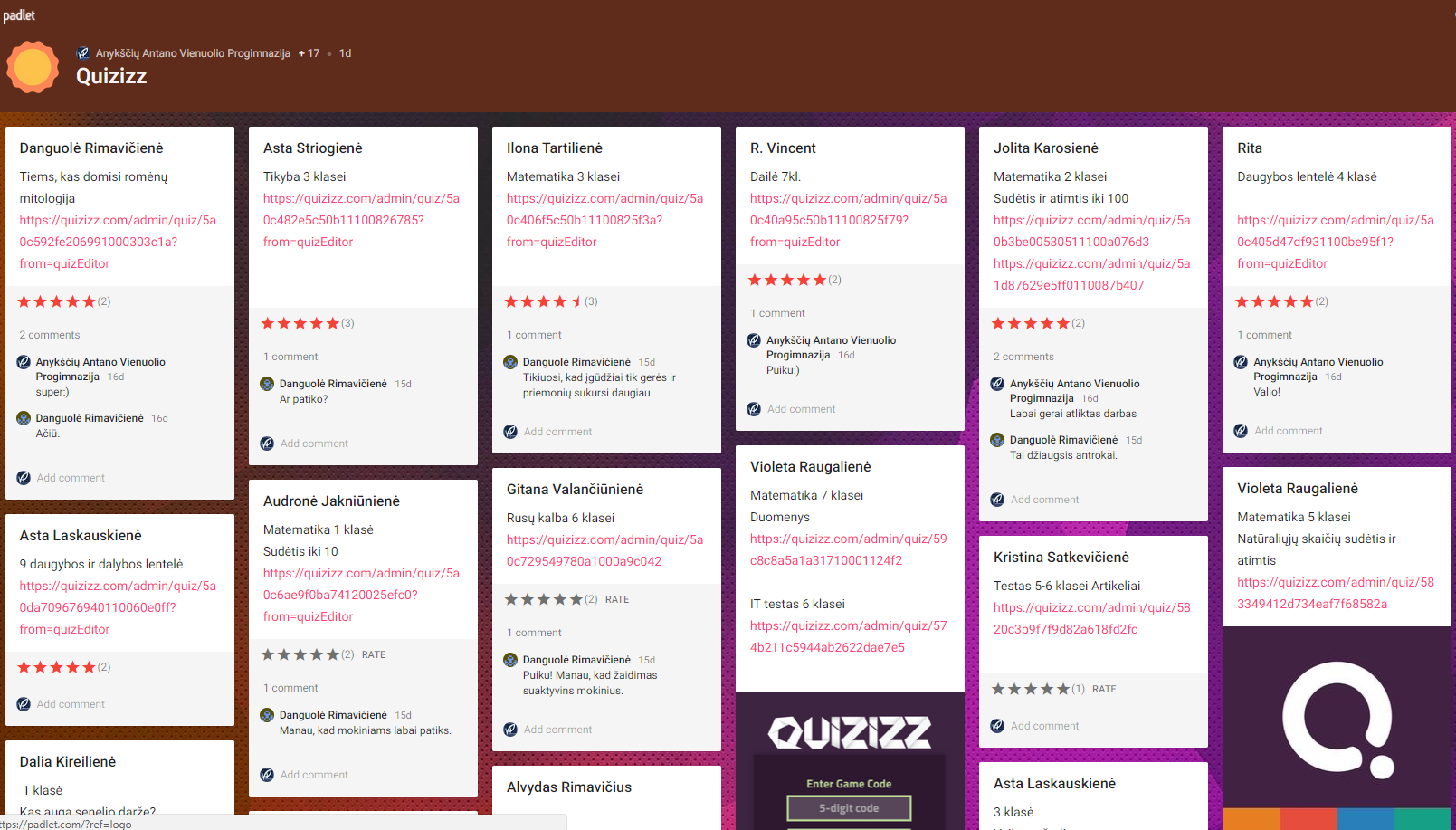Click the padlet logo at top left

coord(19,15)
